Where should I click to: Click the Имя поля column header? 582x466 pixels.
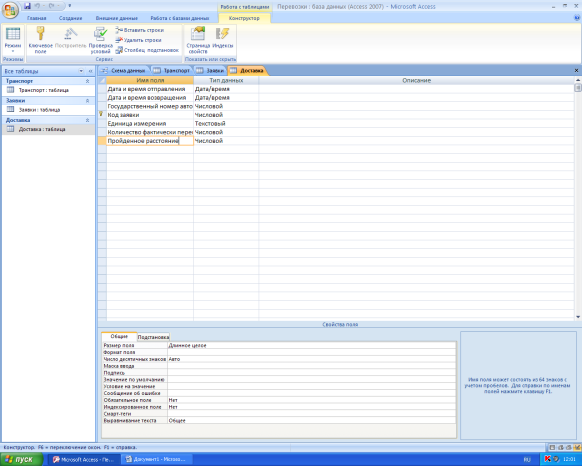pyautogui.click(x=150, y=80)
